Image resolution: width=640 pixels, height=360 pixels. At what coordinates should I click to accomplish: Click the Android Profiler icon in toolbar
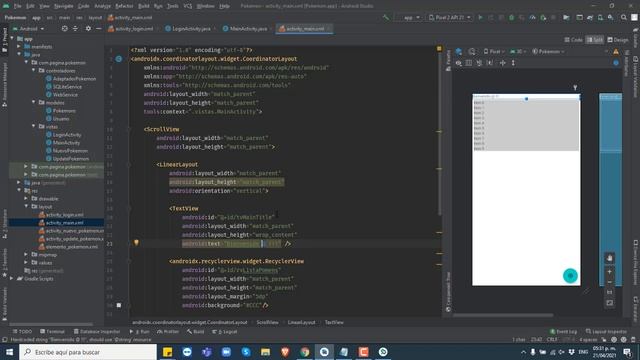click(x=533, y=18)
